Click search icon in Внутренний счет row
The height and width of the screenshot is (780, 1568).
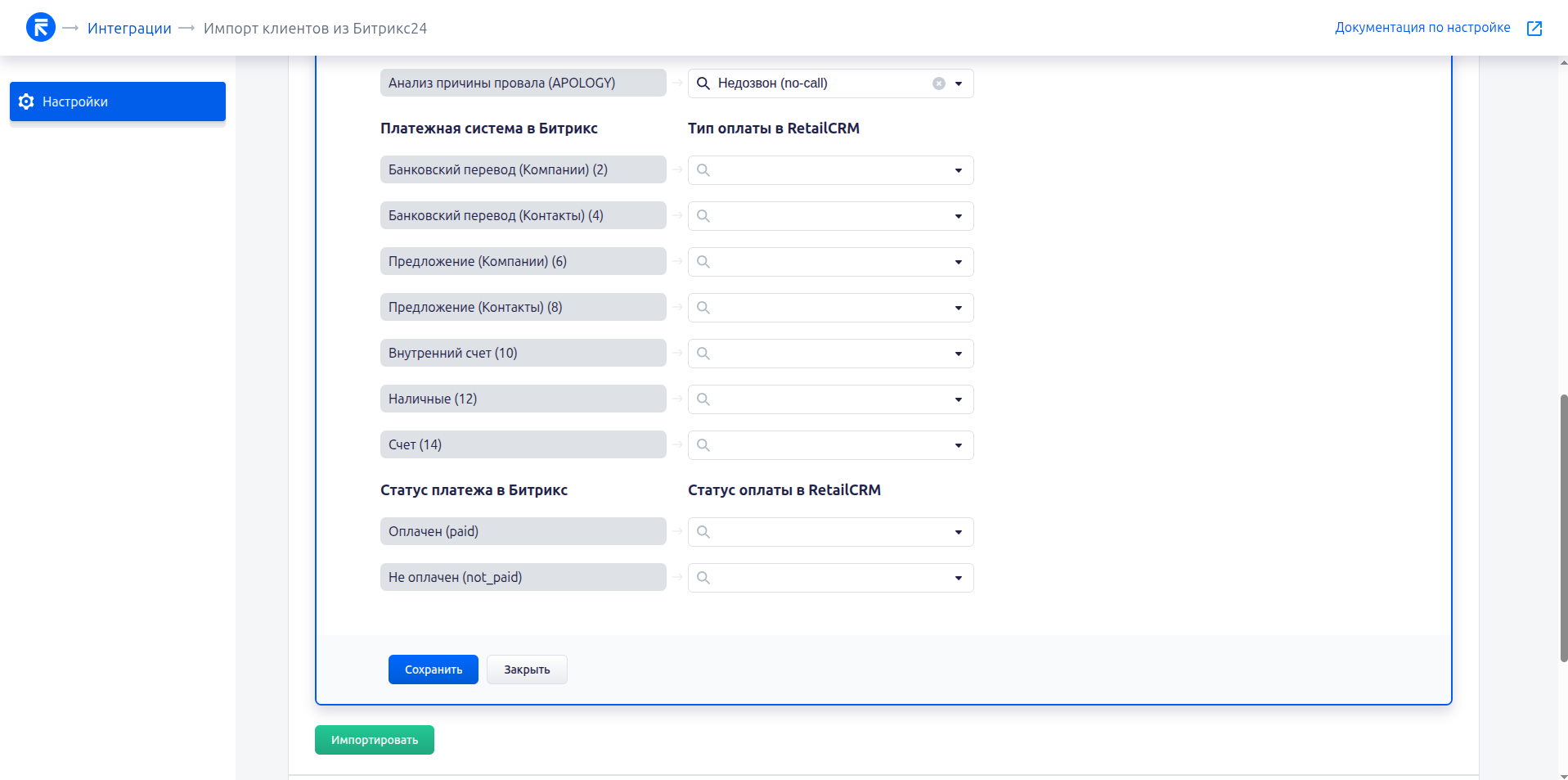pyautogui.click(x=703, y=354)
